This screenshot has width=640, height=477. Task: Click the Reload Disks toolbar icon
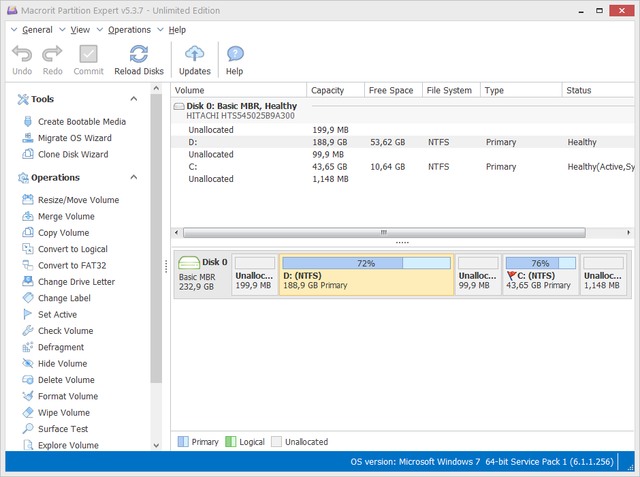click(x=139, y=59)
